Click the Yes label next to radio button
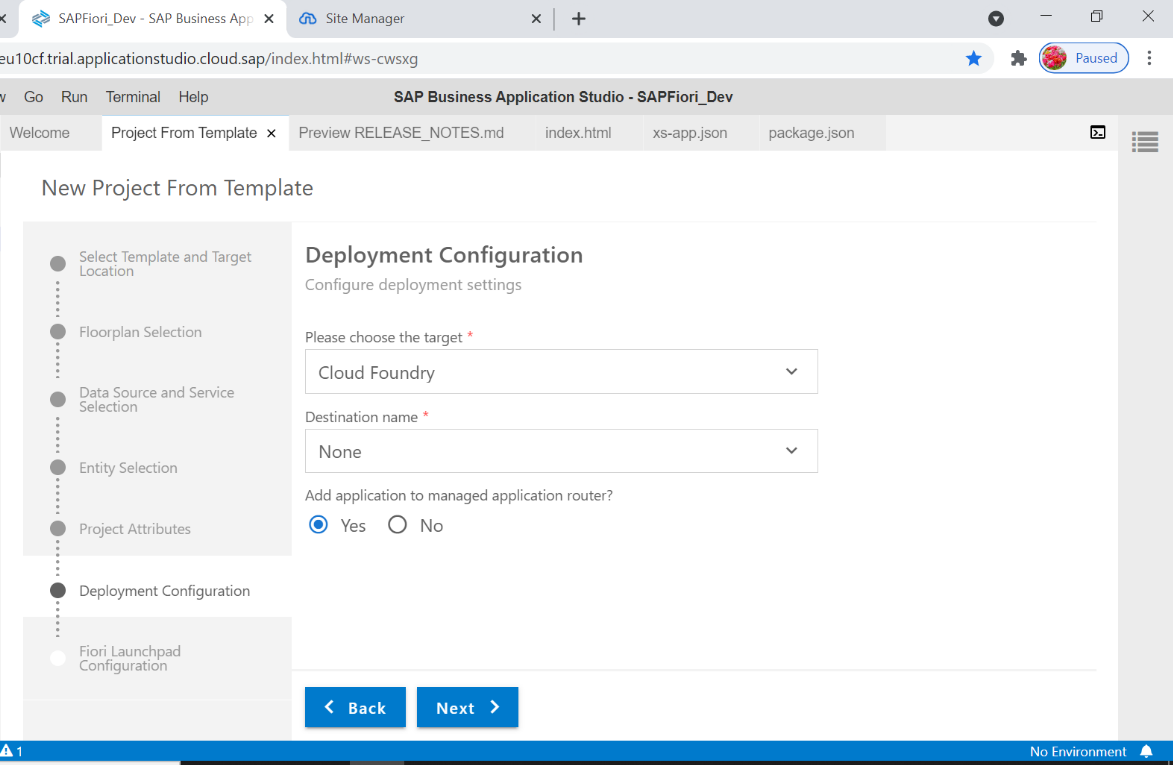 tap(353, 526)
